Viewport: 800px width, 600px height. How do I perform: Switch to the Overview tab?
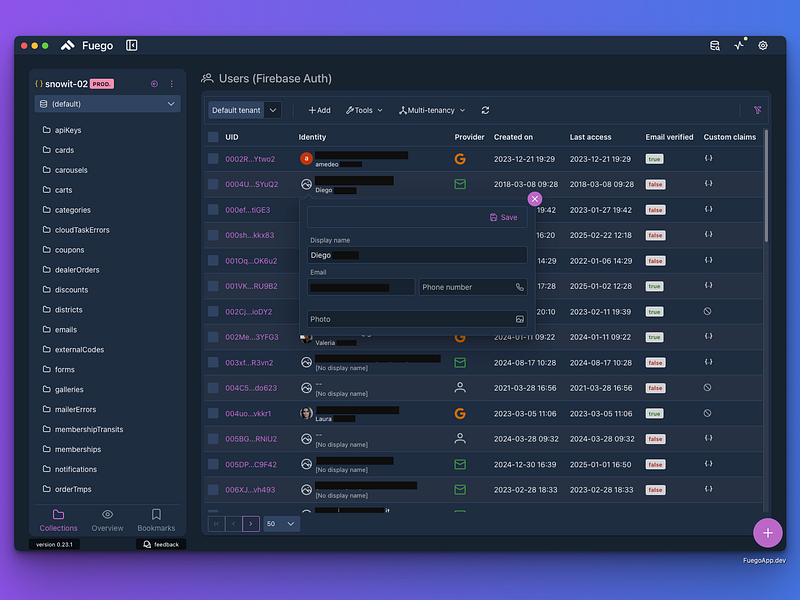(107, 520)
